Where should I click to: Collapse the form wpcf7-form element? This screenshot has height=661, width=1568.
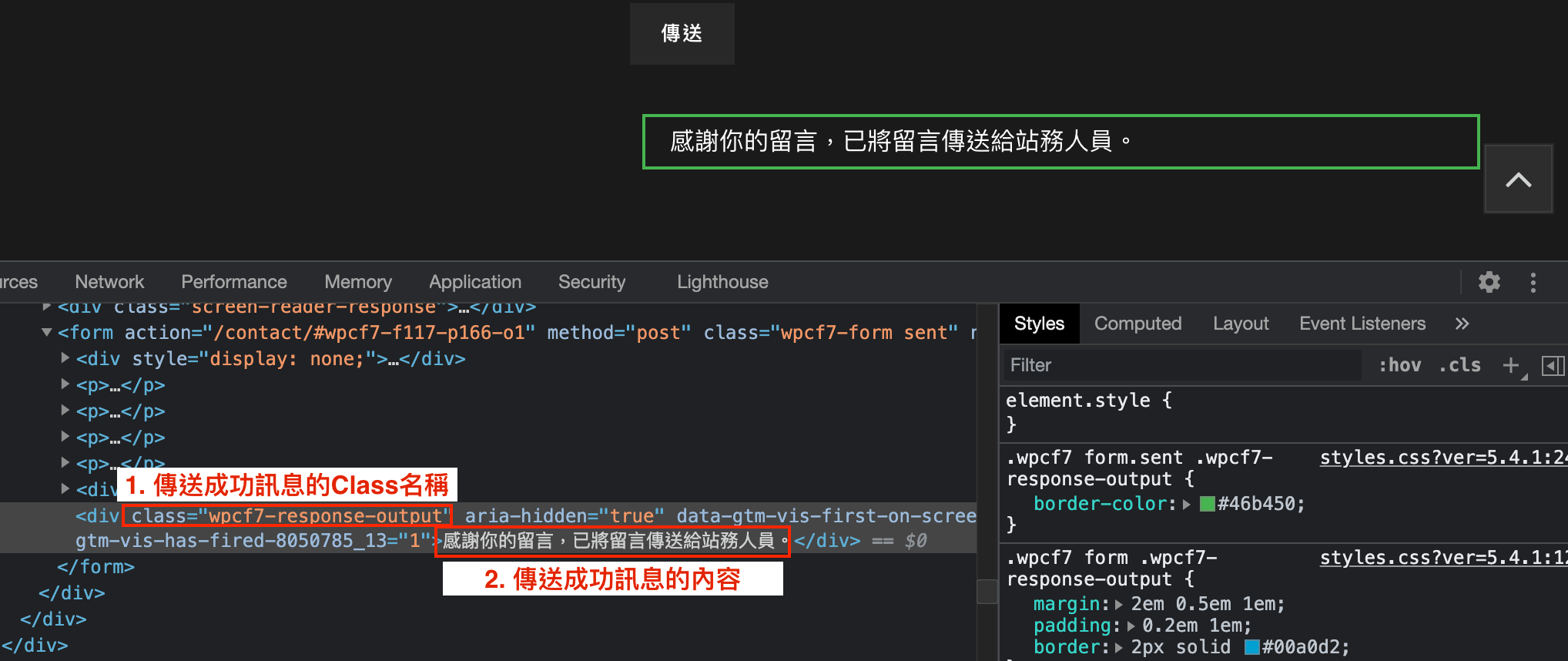pos(47,333)
